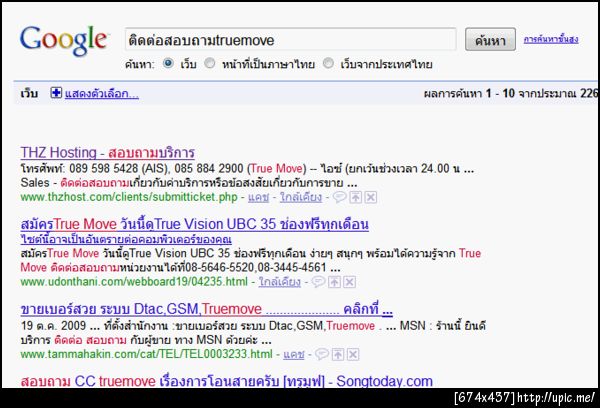This screenshot has width=600, height=408.
Task: Open the THZ Hosting - สอบถามบริการ result
Action: pos(108,152)
